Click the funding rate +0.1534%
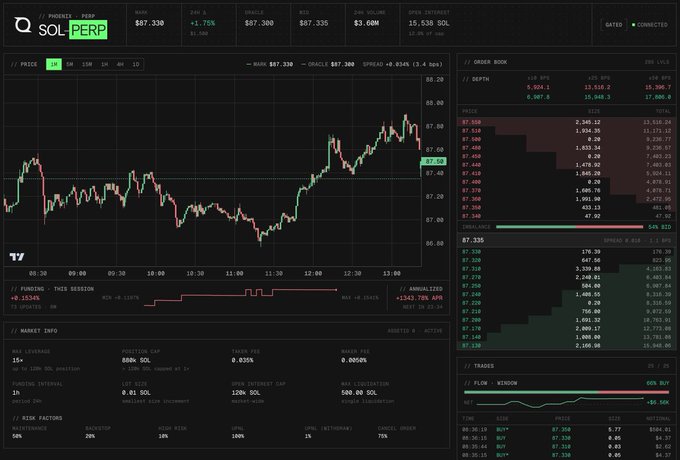Viewport: 680px width, 460px height. click(25, 298)
